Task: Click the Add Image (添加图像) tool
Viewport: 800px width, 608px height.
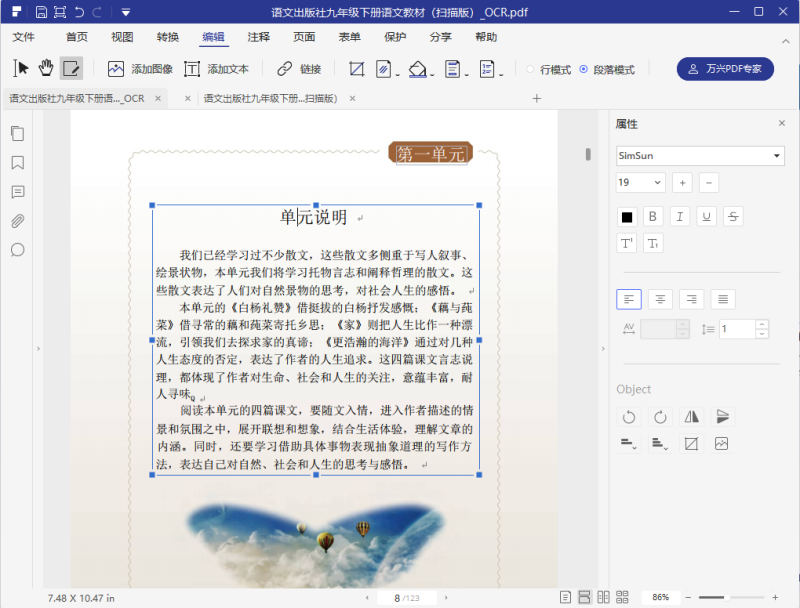Action: 140,69
